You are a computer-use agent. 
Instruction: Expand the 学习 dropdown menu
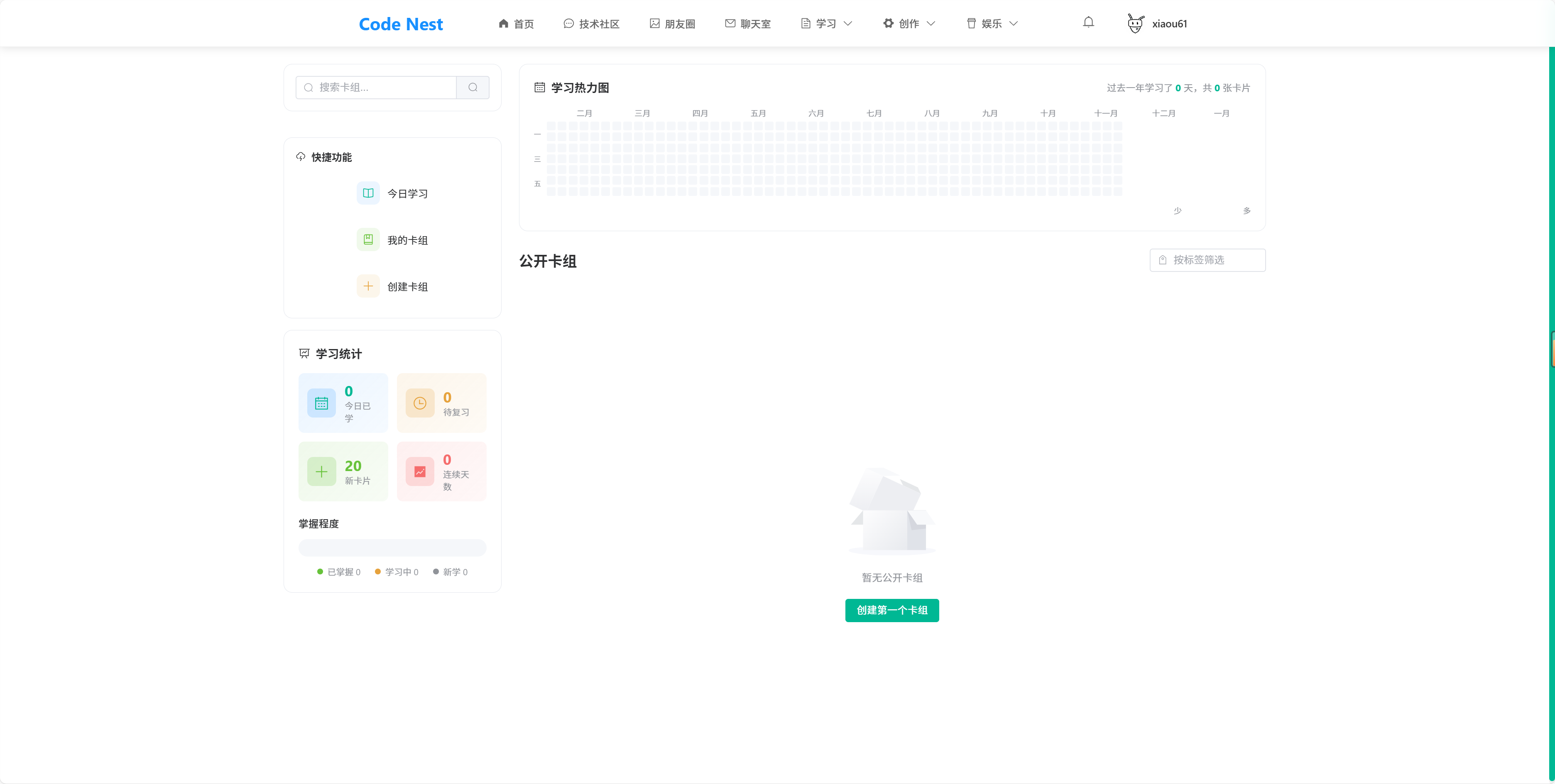pos(826,24)
